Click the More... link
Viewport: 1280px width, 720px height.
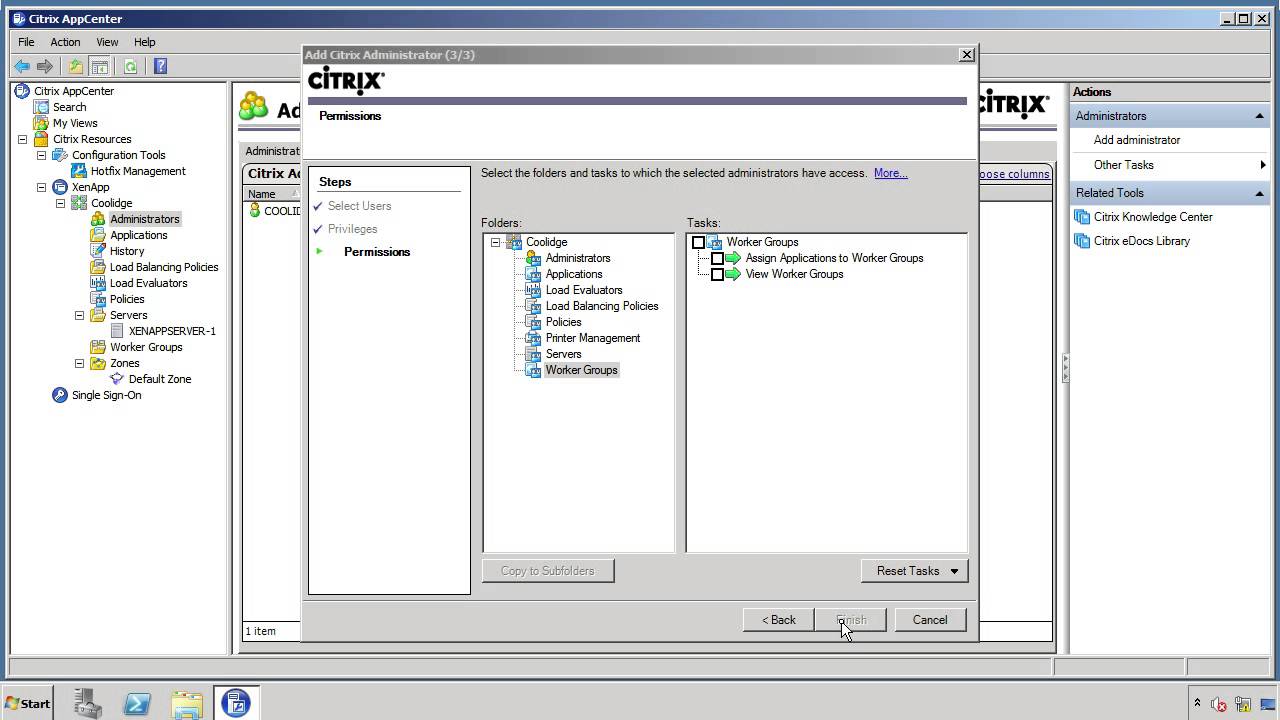[x=891, y=173]
